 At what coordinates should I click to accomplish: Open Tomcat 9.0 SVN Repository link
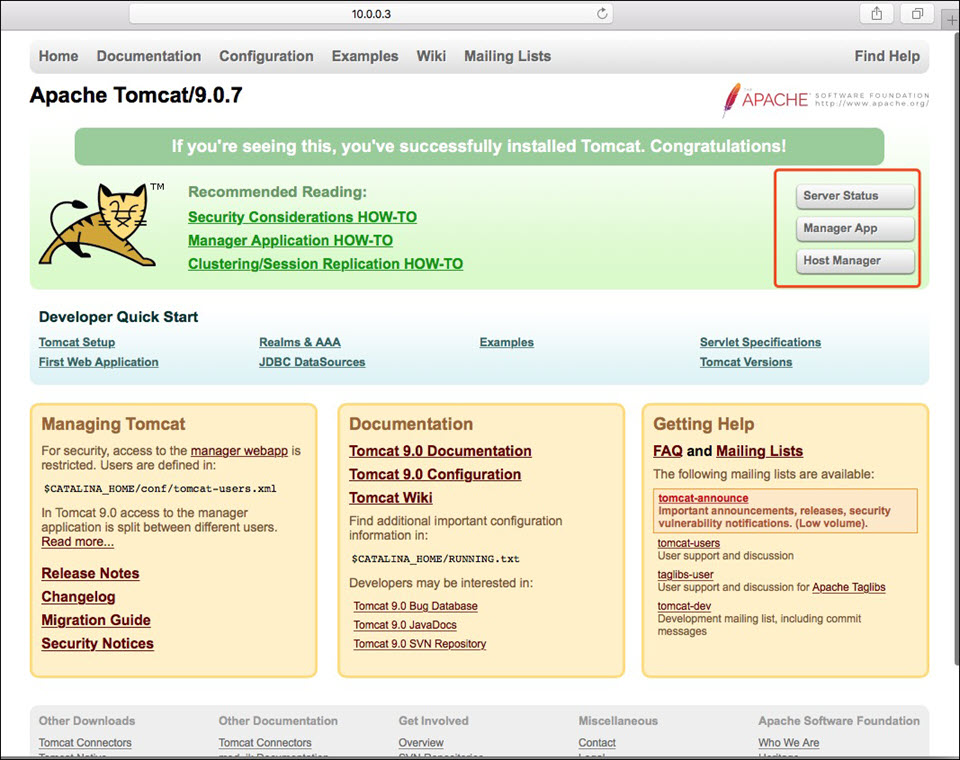(x=420, y=644)
